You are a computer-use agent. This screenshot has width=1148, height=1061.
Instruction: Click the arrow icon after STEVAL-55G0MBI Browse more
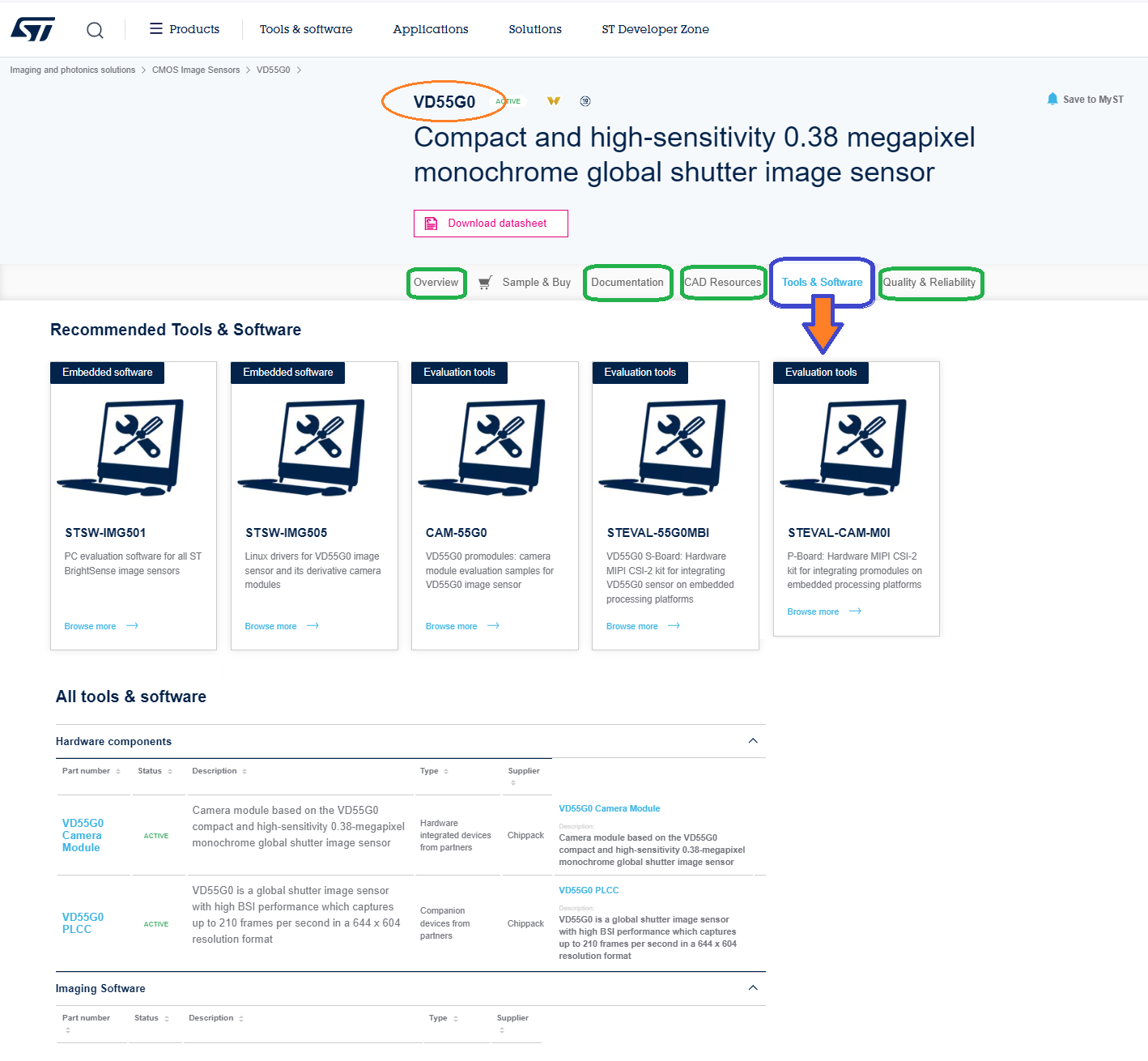[674, 626]
